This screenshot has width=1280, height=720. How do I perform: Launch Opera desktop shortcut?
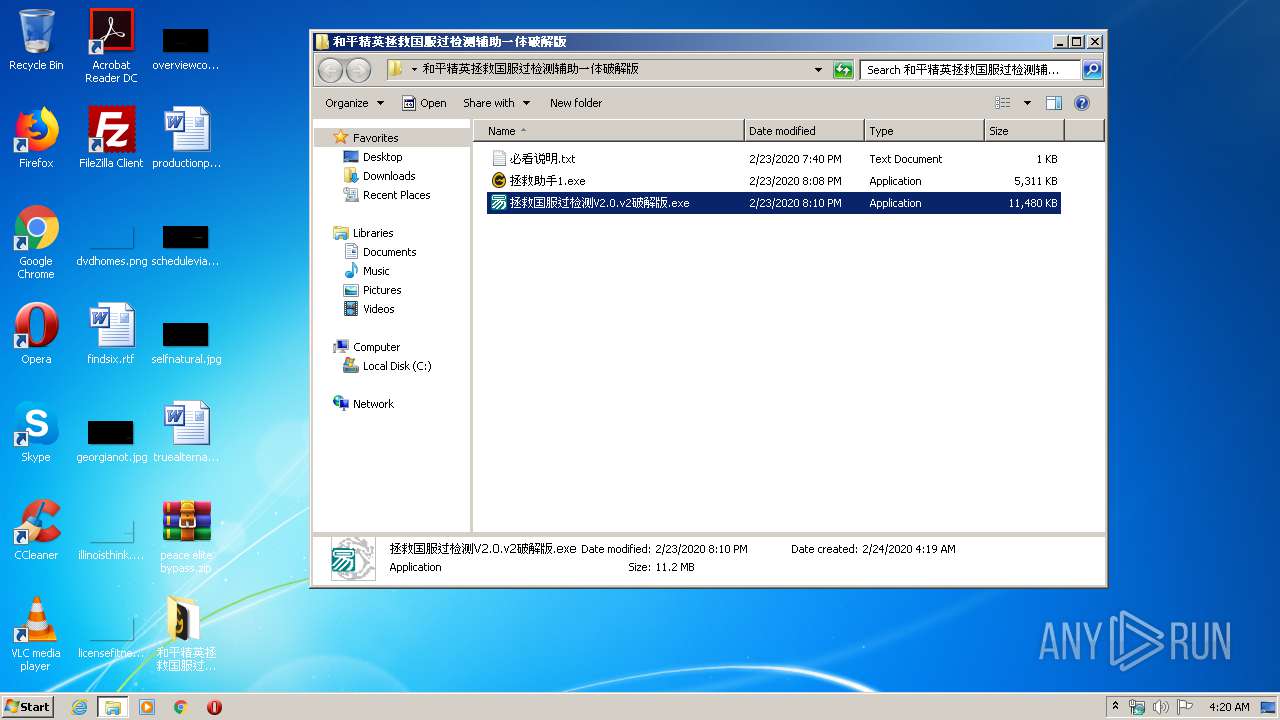(36, 334)
